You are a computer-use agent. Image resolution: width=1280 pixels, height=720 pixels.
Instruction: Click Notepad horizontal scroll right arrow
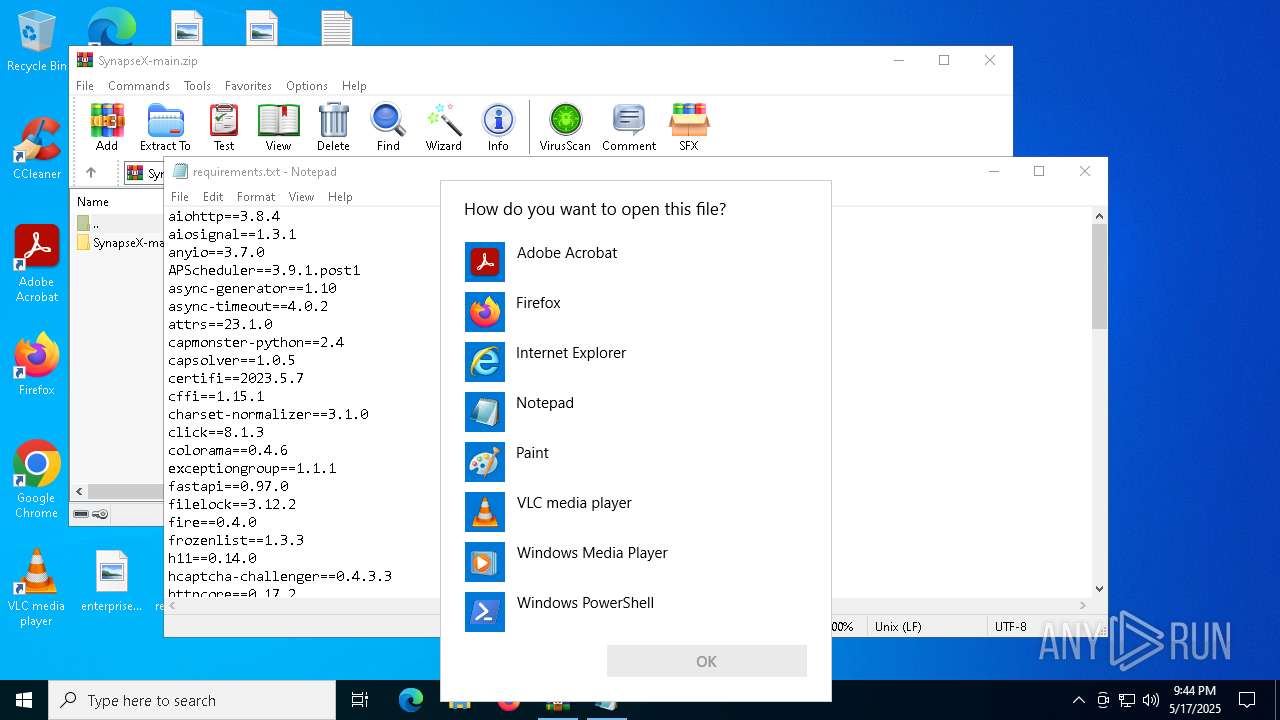tap(1083, 605)
